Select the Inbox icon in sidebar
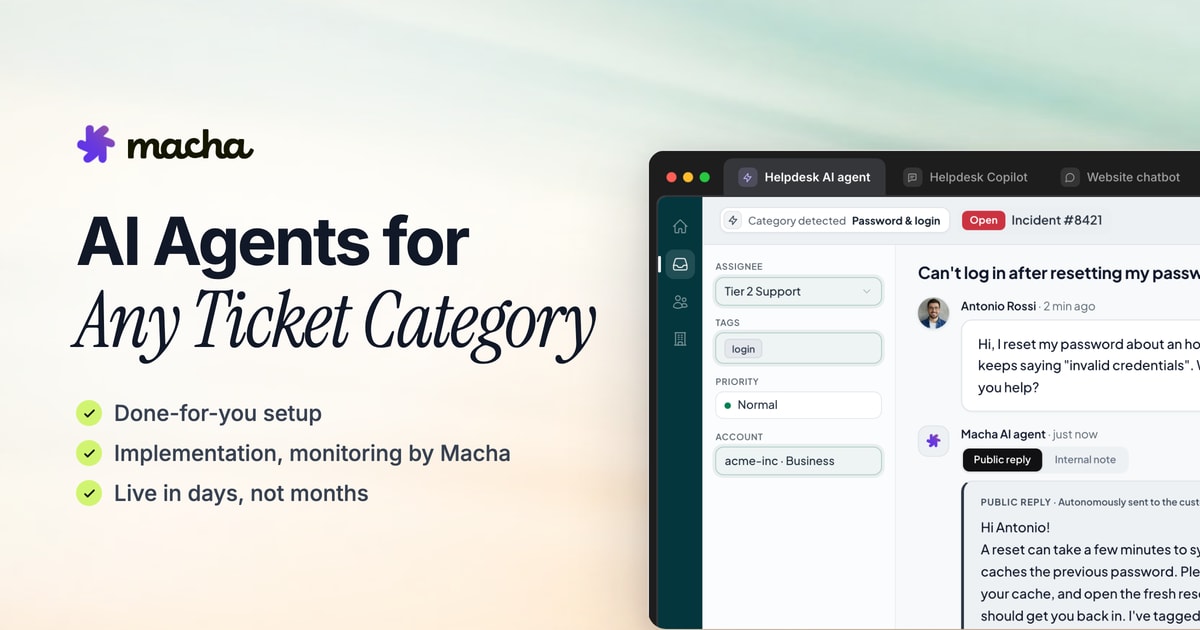The height and width of the screenshot is (630, 1200). coord(680,264)
